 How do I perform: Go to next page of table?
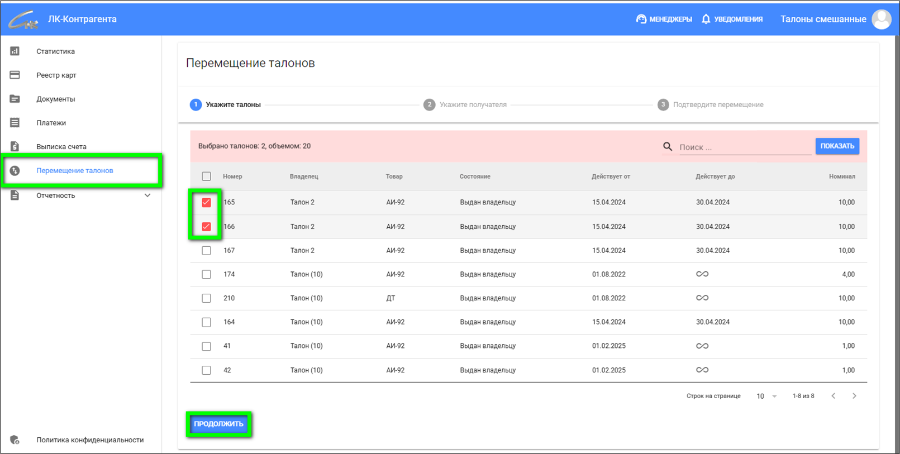coord(854,396)
